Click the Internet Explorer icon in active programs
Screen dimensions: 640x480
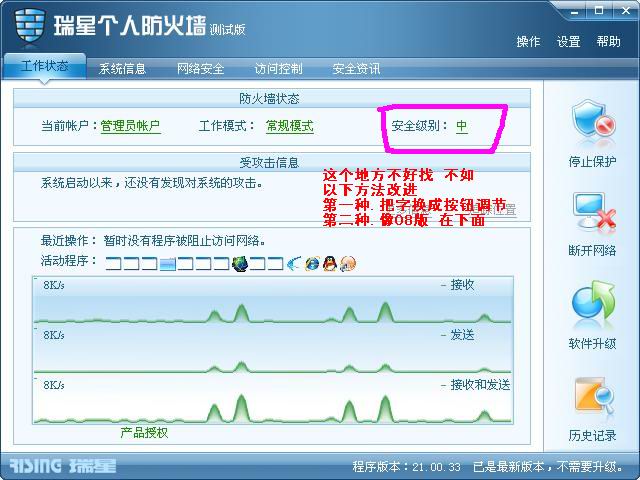[312, 264]
